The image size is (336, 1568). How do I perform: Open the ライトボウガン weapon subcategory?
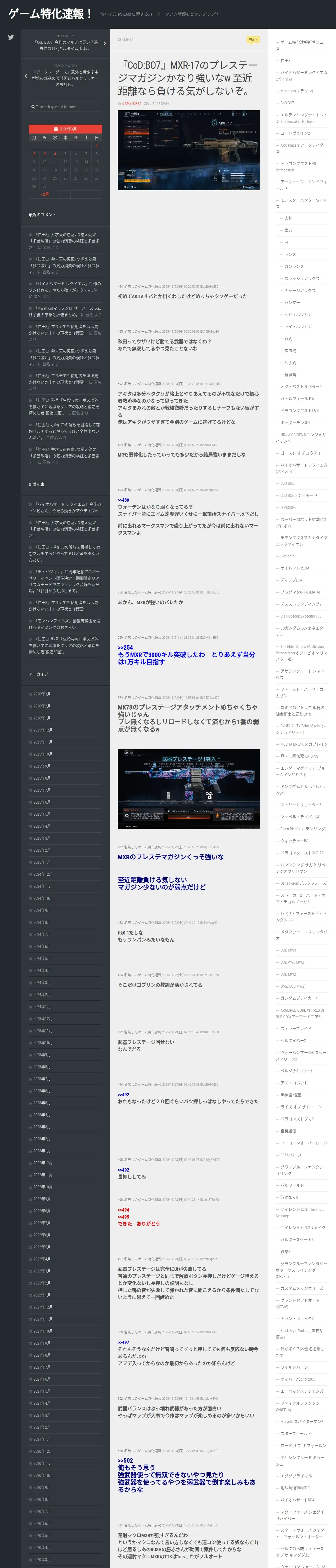298,327
